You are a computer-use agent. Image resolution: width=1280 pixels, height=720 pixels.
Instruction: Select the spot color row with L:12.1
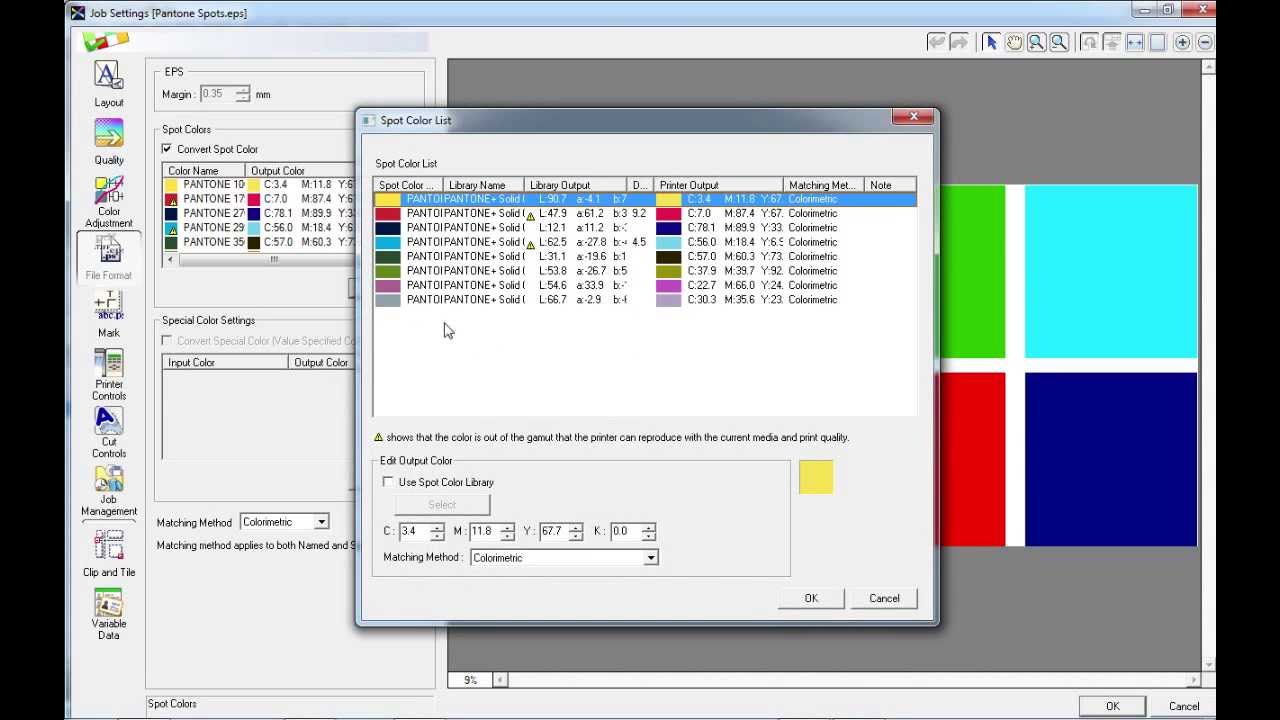coord(645,228)
